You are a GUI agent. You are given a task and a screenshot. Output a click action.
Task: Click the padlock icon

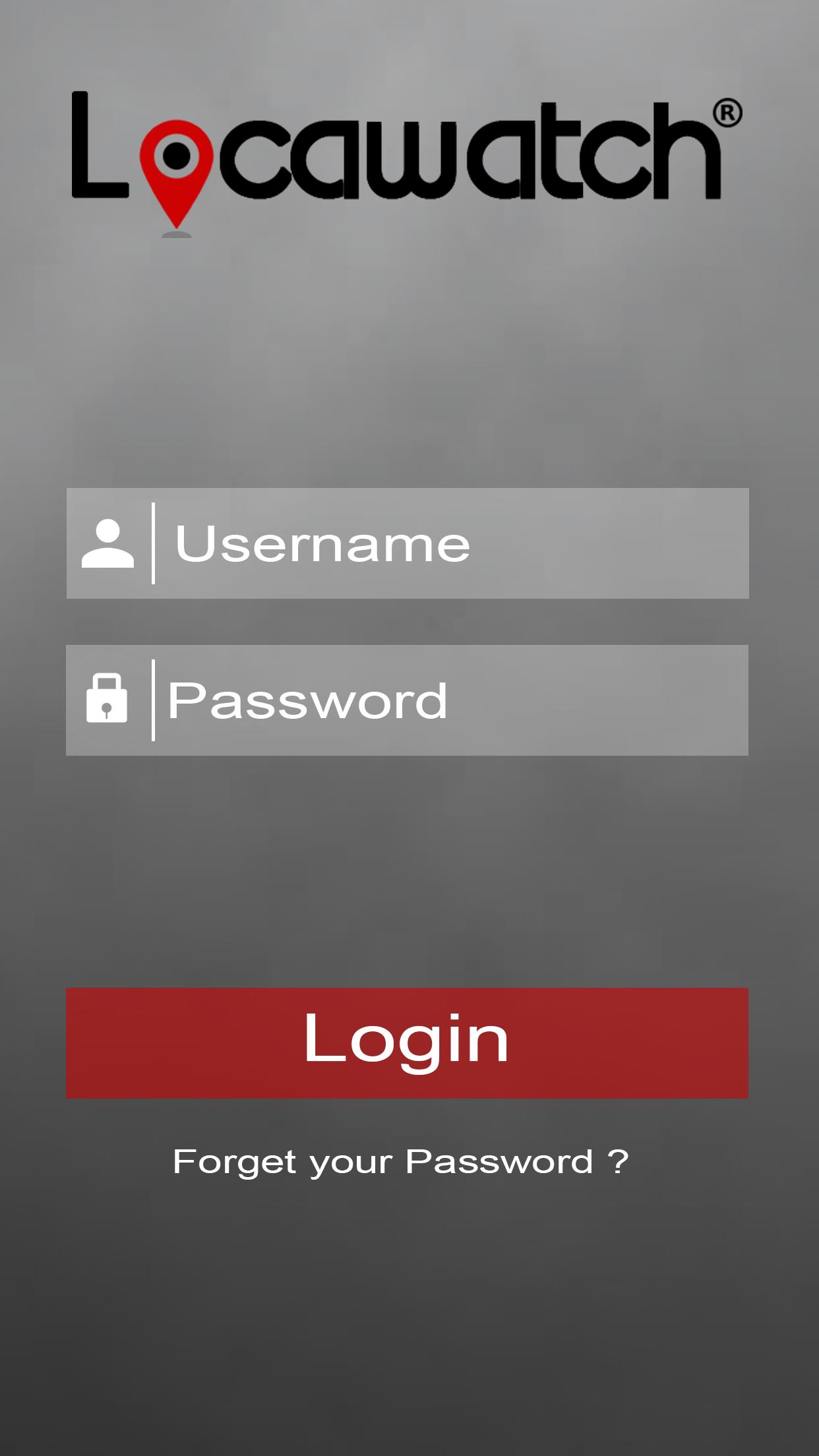(x=107, y=698)
